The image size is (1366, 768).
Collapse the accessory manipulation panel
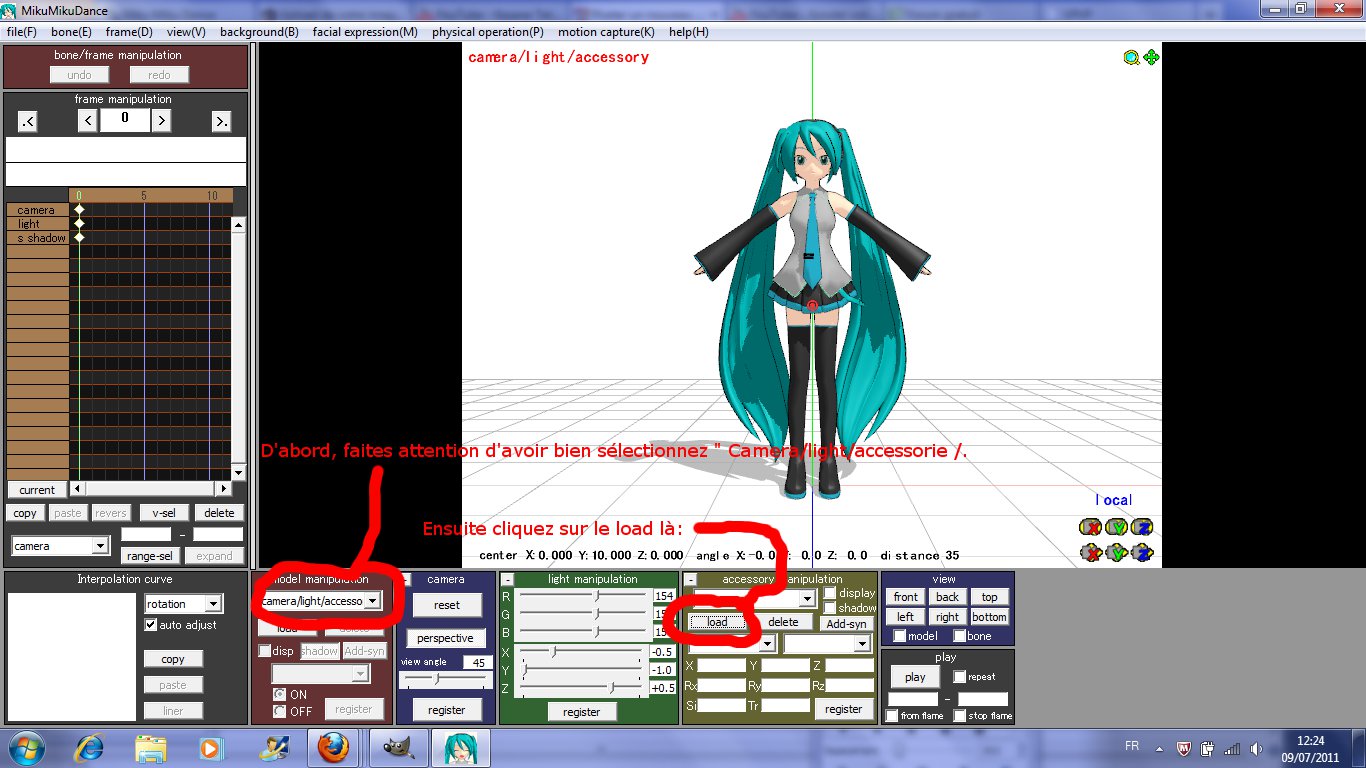point(690,579)
